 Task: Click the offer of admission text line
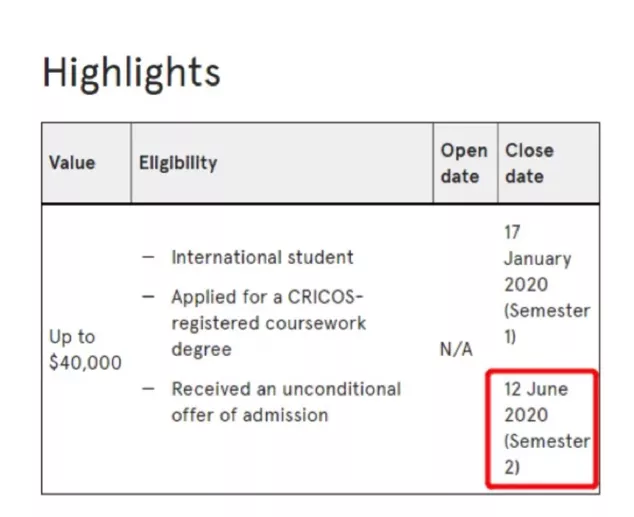click(250, 415)
